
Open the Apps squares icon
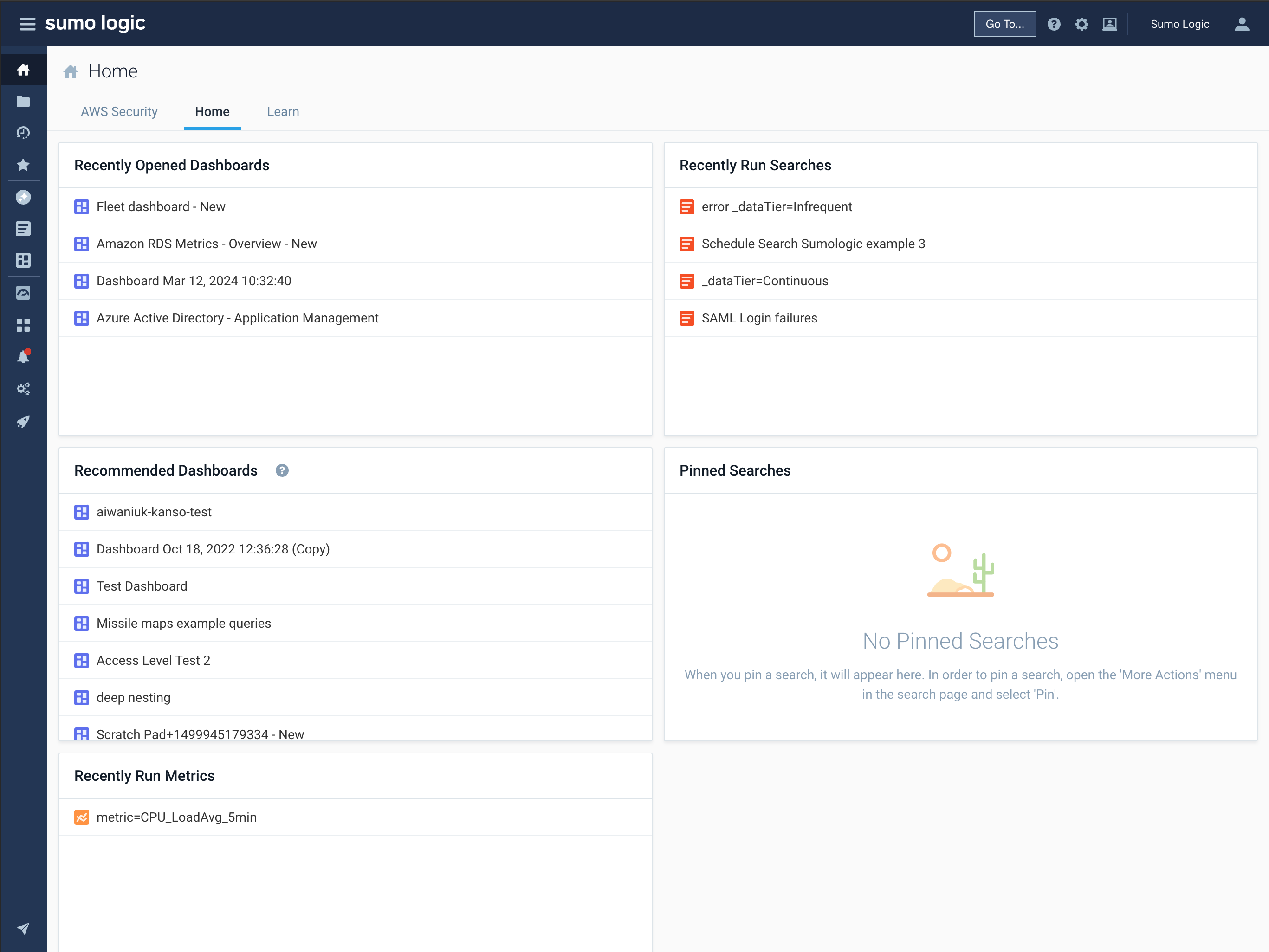(x=24, y=325)
